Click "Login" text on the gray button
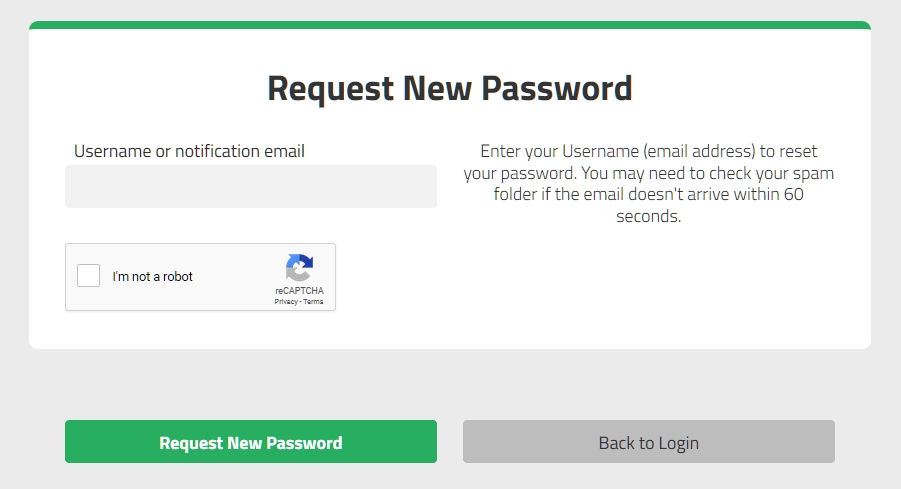The height and width of the screenshot is (489, 901). pyautogui.click(x=679, y=443)
